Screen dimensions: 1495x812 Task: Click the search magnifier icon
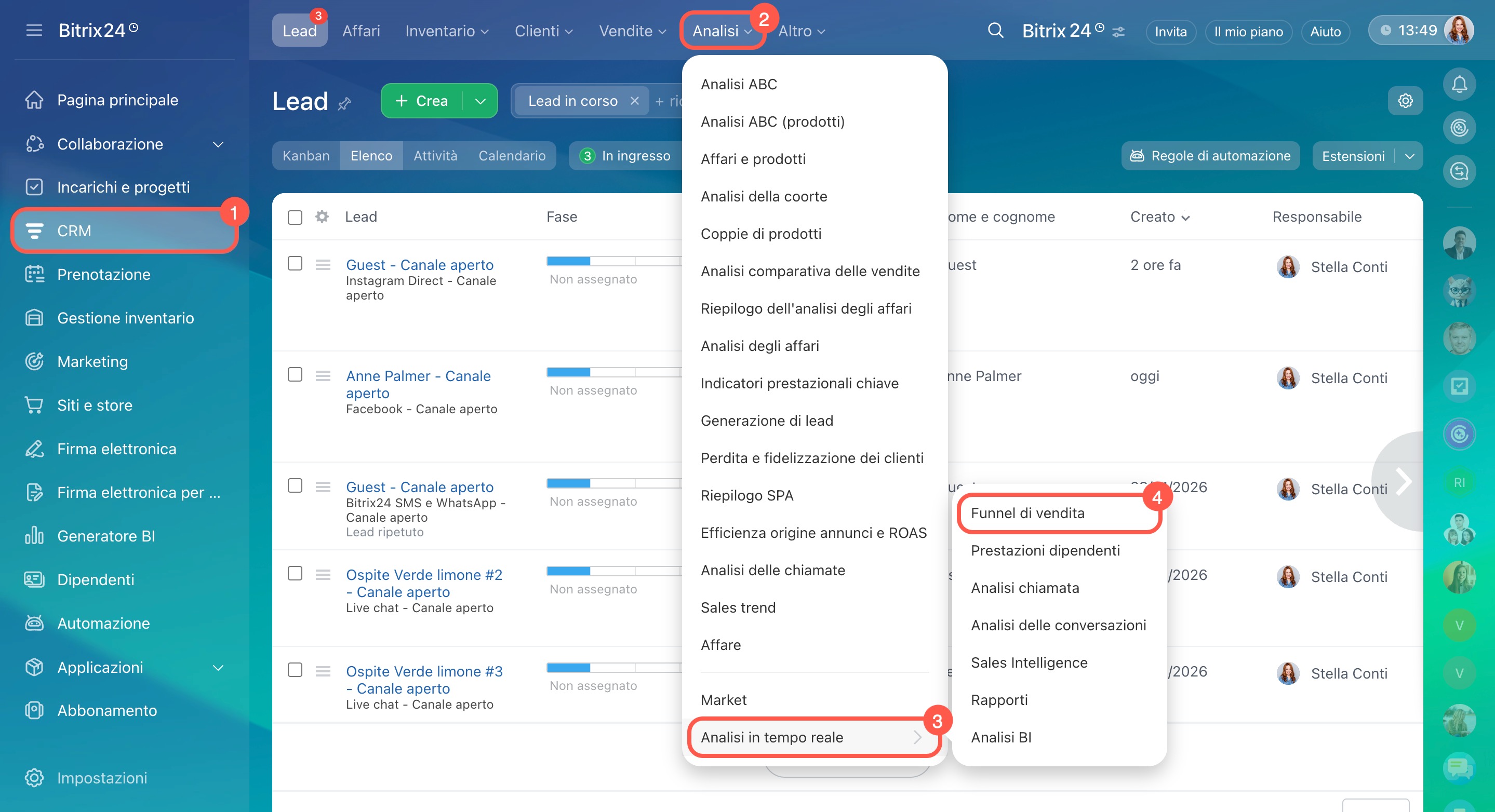995,30
